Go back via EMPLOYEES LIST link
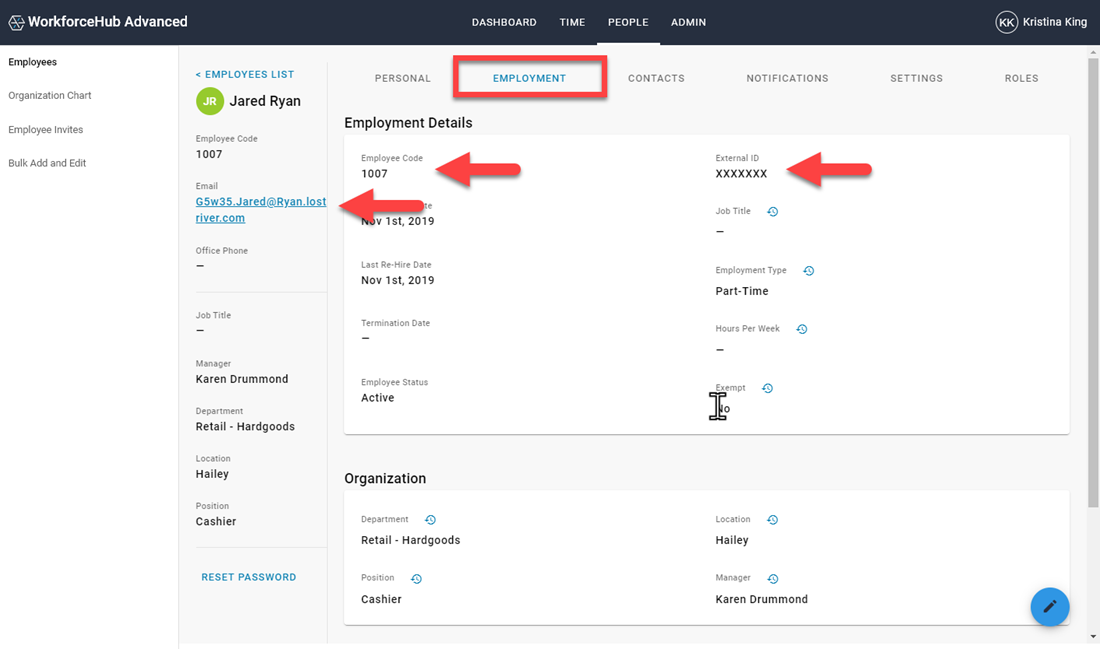This screenshot has width=1100, height=649. click(x=244, y=74)
